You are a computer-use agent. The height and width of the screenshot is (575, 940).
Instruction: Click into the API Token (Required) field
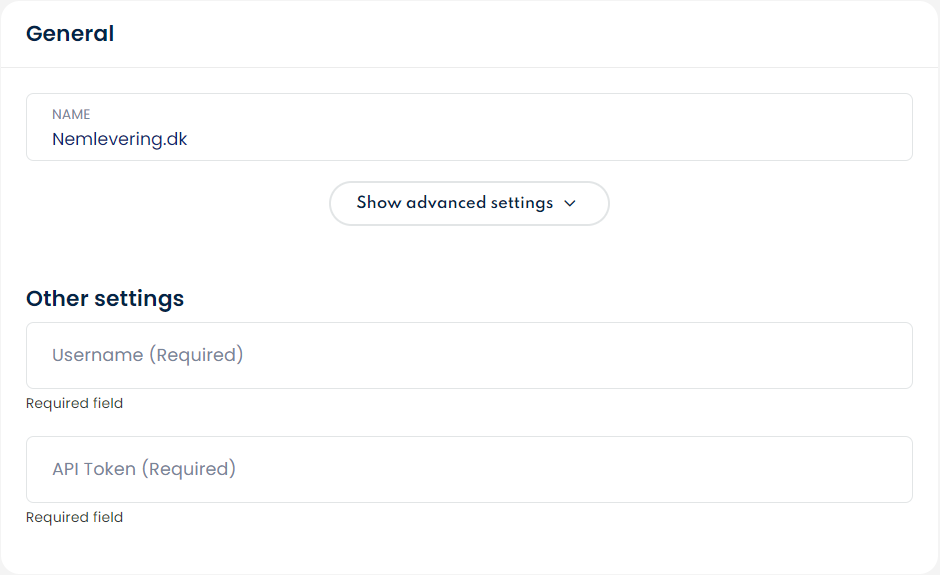(x=469, y=469)
